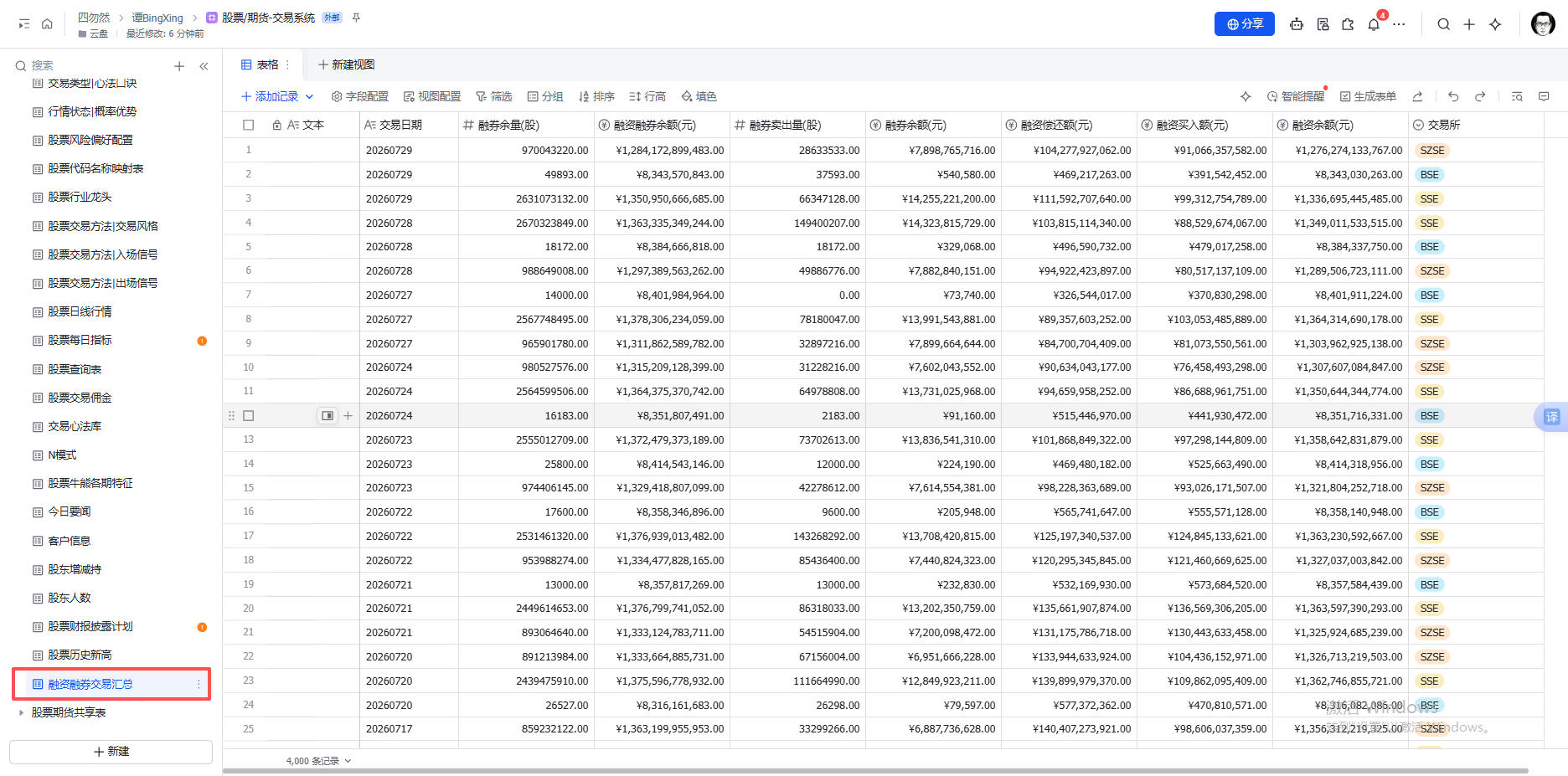Image resolution: width=1568 pixels, height=776 pixels.
Task: Click 填色 fill color tool
Action: (699, 97)
